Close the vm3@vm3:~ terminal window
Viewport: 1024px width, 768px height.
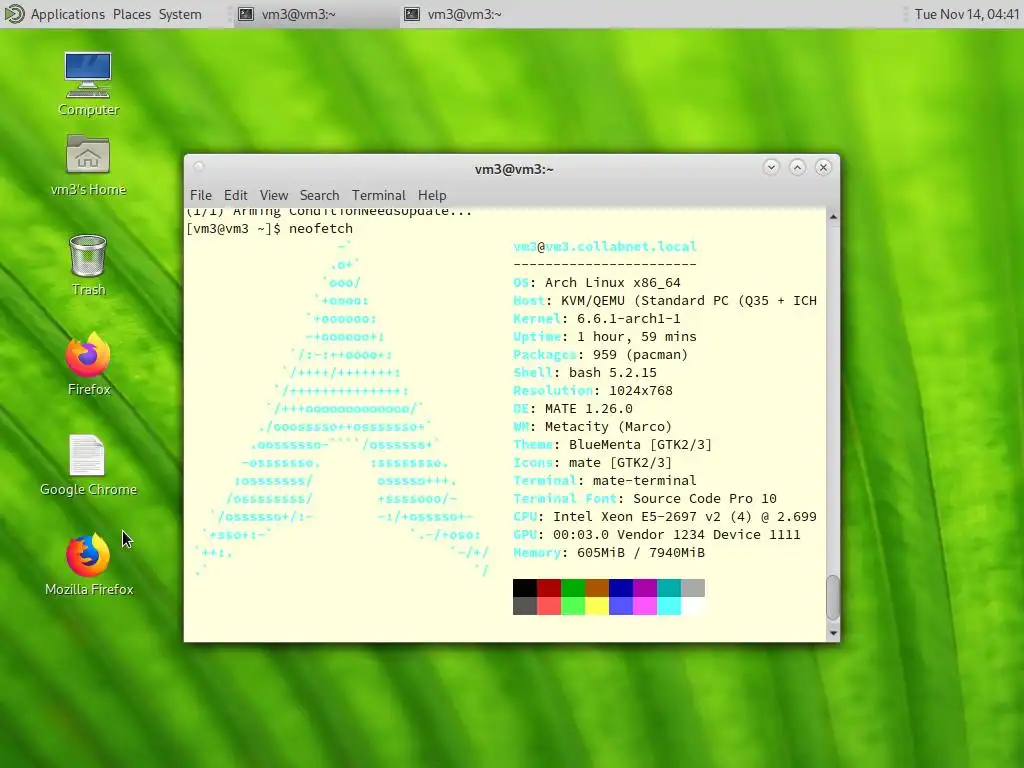tap(824, 167)
